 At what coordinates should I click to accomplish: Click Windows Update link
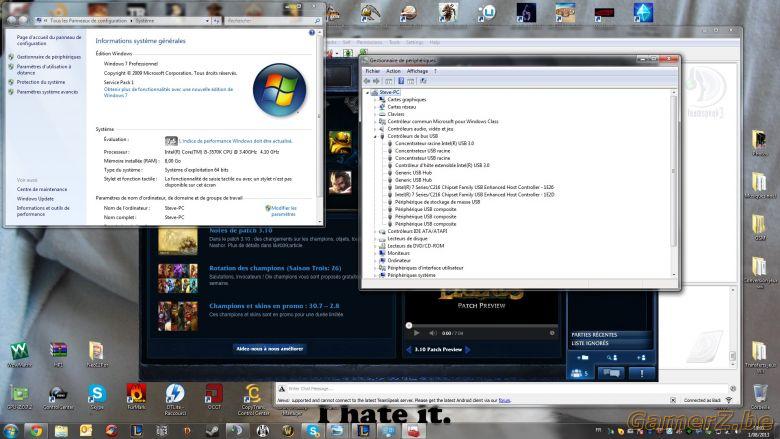point(35,198)
